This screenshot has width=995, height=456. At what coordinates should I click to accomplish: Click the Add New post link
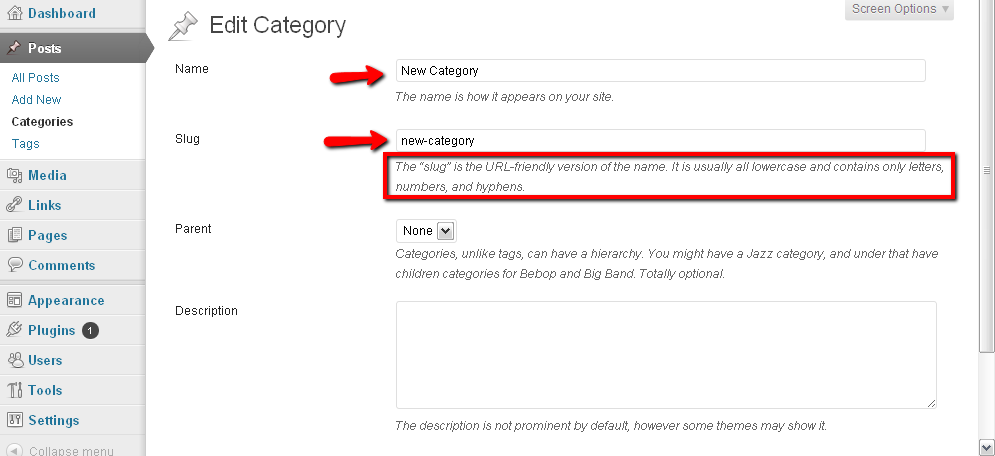click(x=36, y=100)
